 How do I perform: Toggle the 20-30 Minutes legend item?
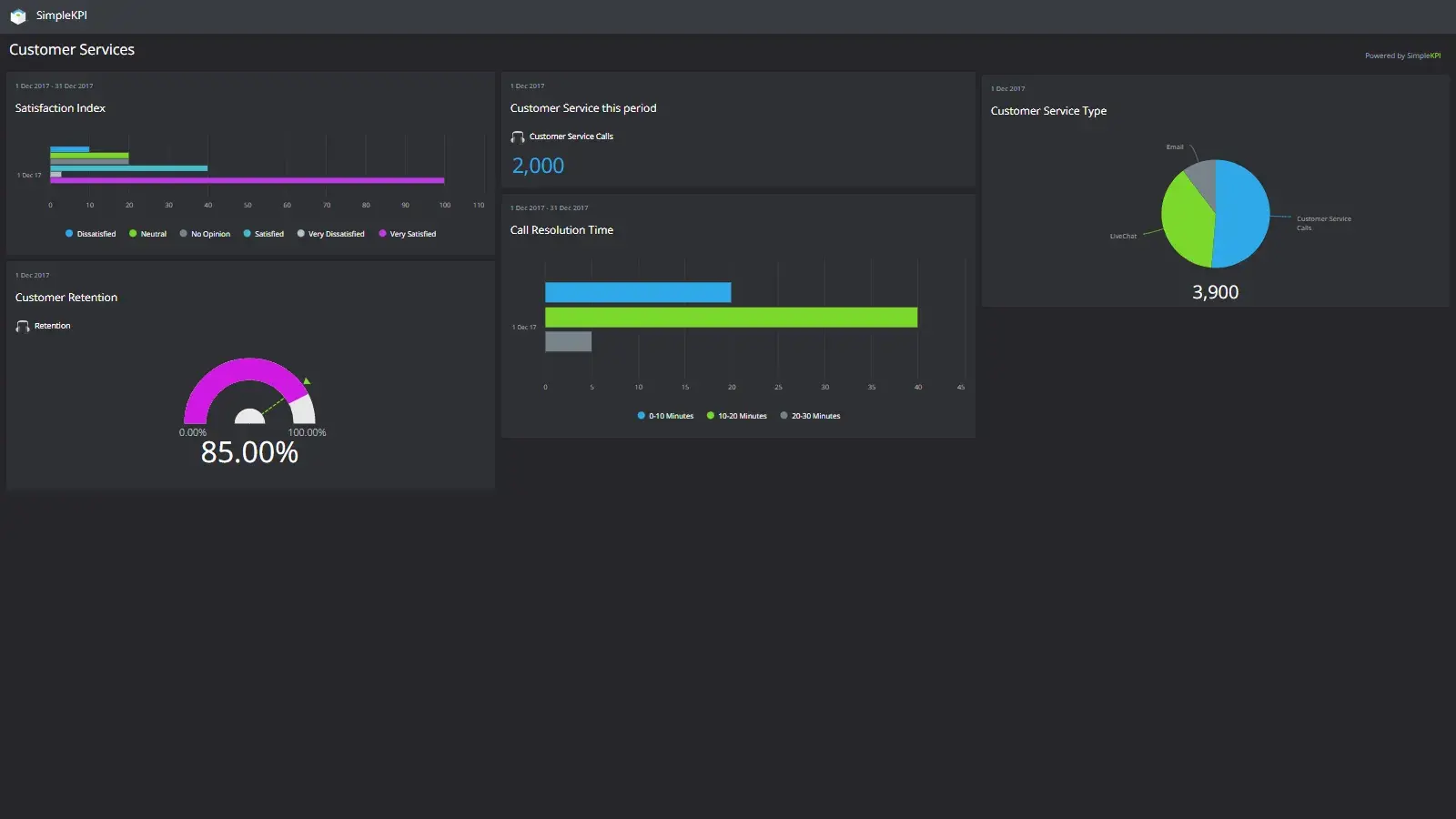point(810,416)
